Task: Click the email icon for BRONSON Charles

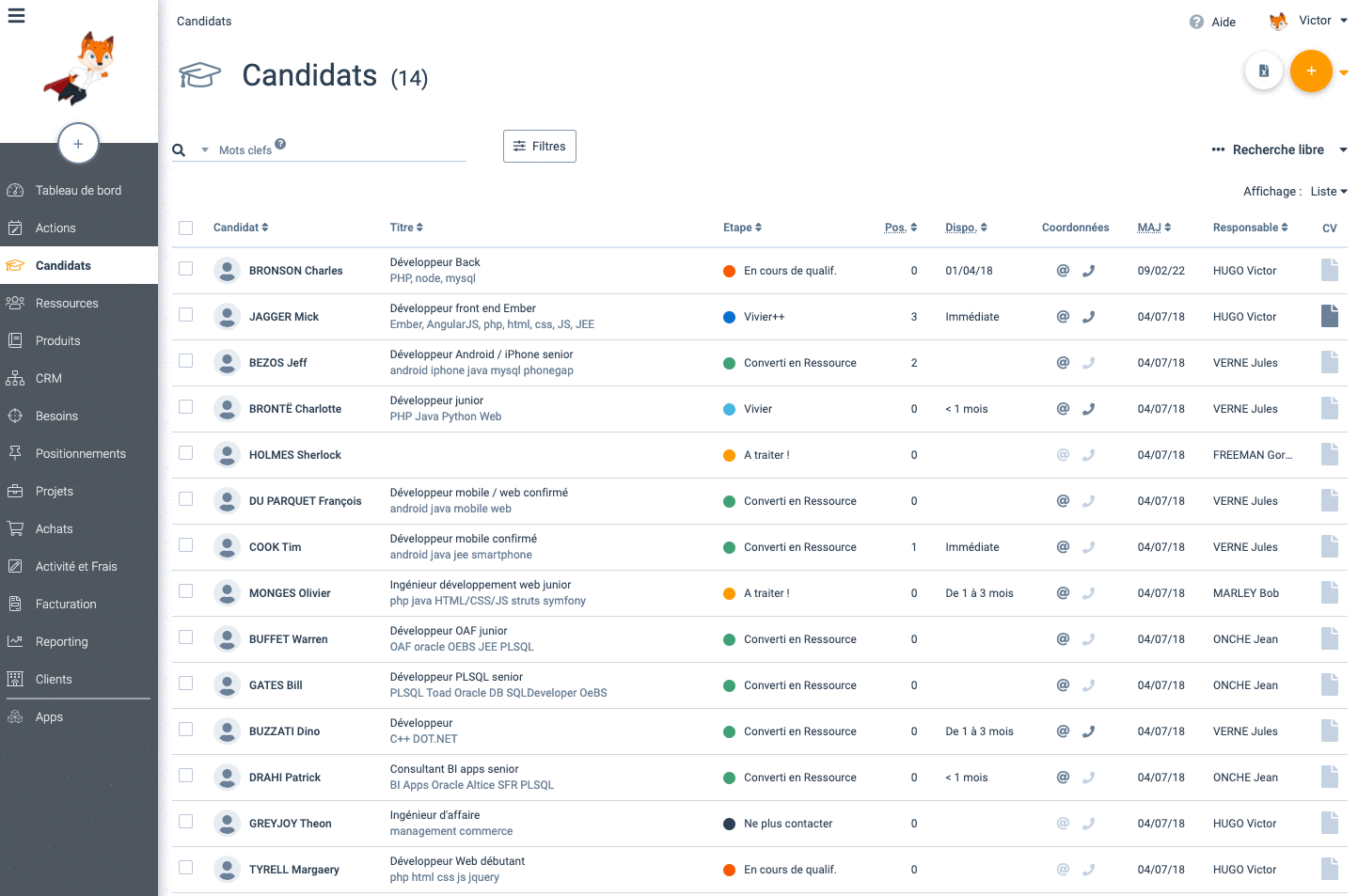Action: (1063, 271)
